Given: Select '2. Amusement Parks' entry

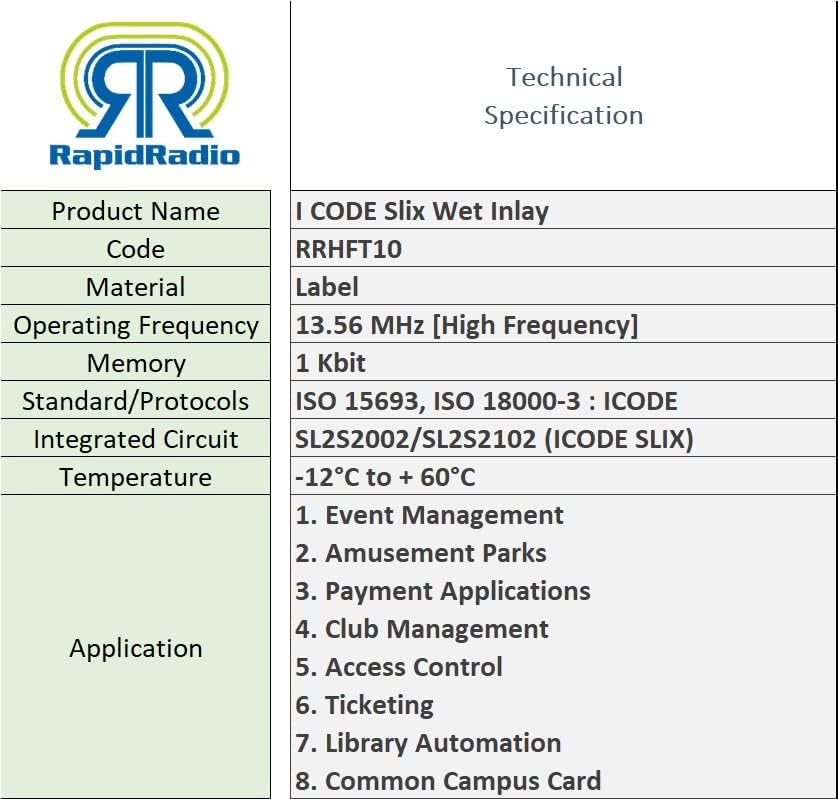Looking at the screenshot, I should coord(421,553).
